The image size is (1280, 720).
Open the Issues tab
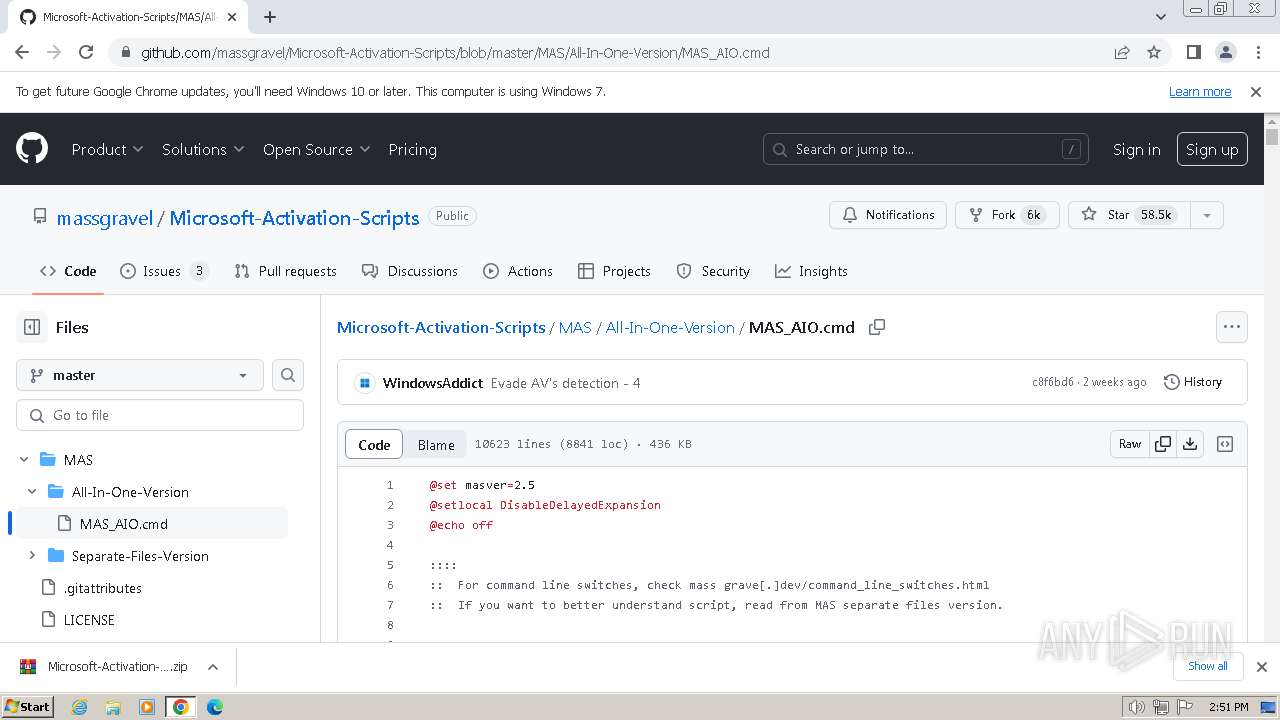(165, 271)
